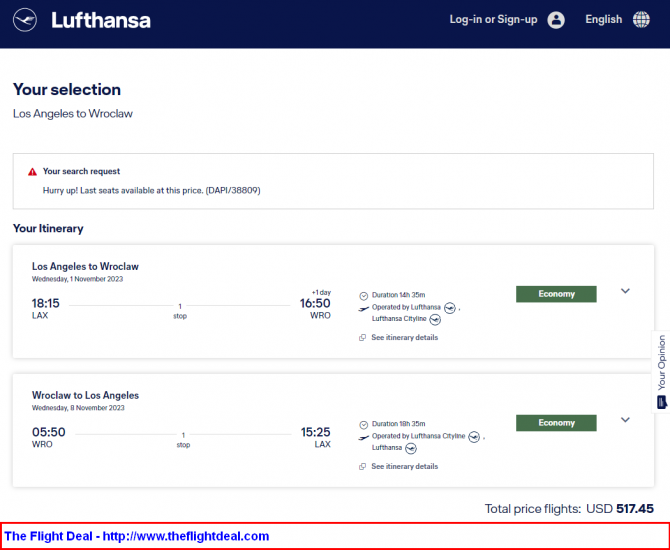Click the outbound itinerary details copy icon
Image resolution: width=670 pixels, height=550 pixels.
[362, 338]
